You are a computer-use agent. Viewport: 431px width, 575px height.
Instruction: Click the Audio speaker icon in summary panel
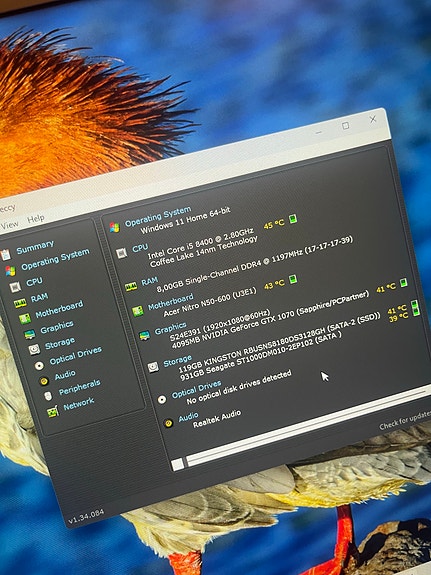tap(168, 423)
